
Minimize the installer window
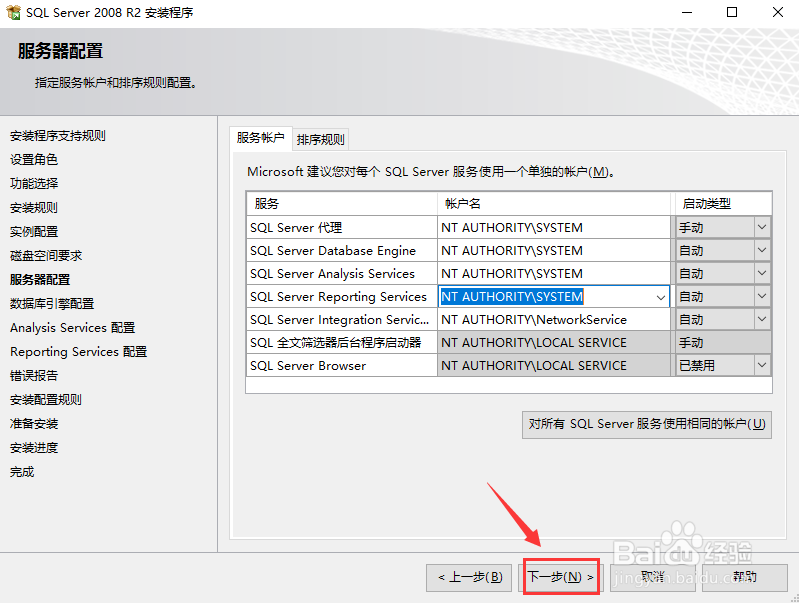pos(687,12)
